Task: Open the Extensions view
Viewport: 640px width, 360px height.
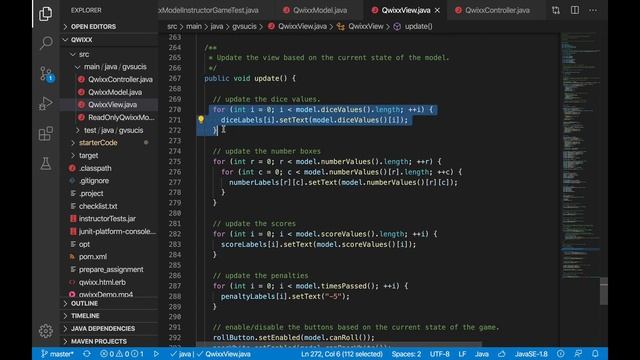Action: [46, 133]
